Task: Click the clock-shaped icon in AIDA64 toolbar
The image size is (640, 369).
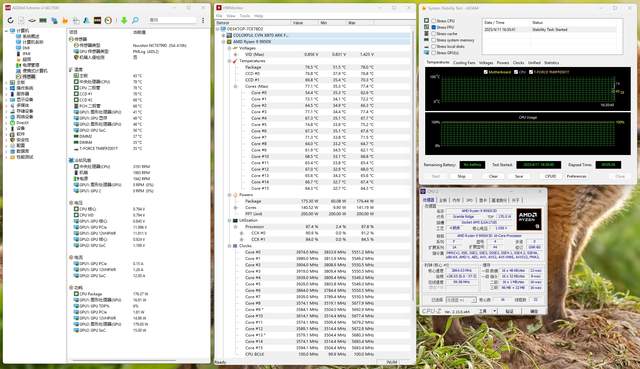Action: [108, 20]
